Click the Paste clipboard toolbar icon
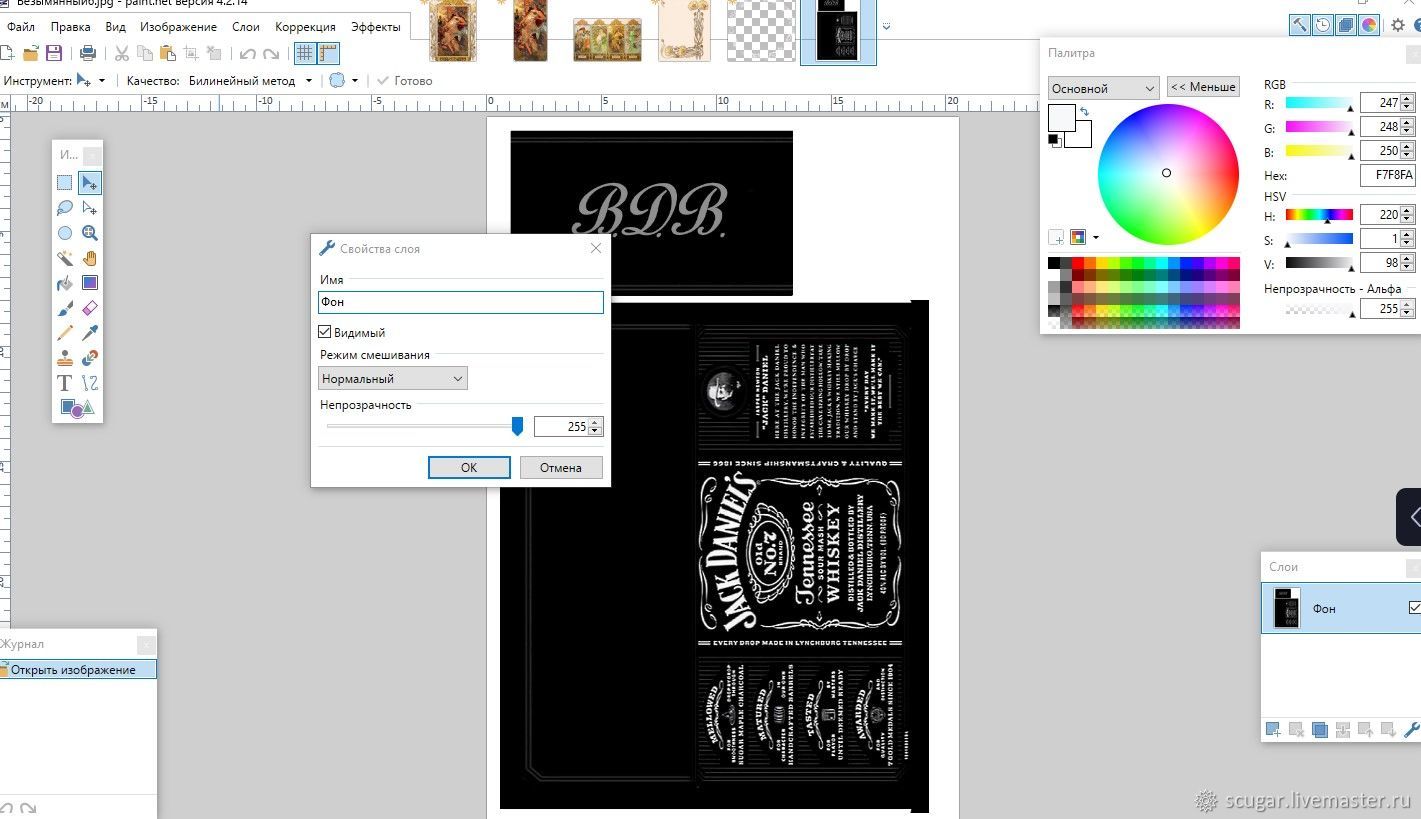 click(x=168, y=53)
